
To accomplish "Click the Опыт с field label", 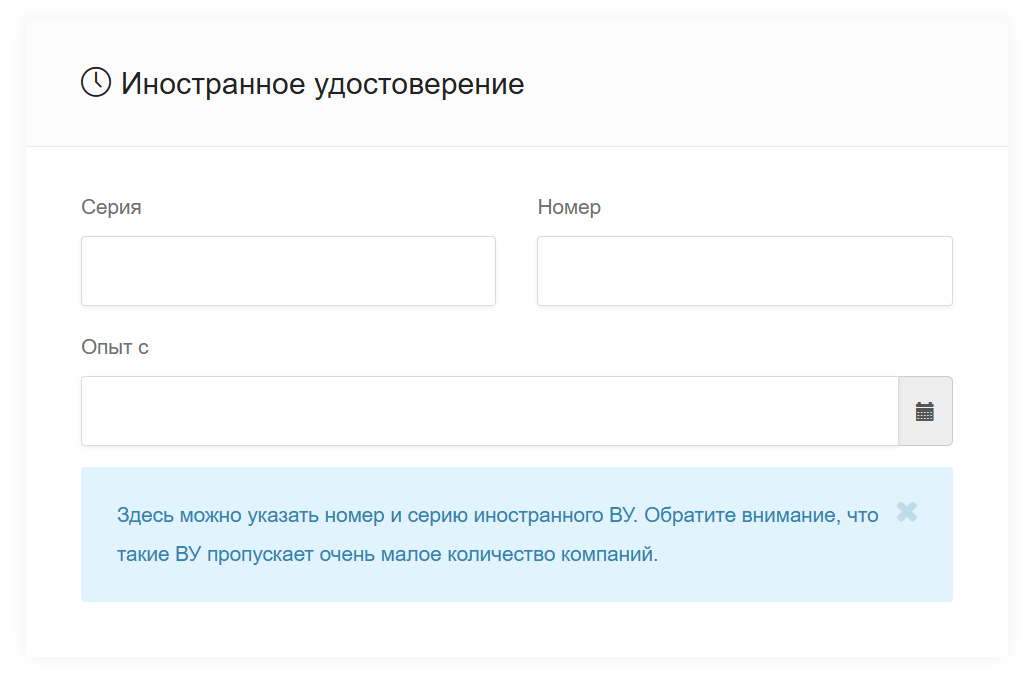I will [115, 347].
